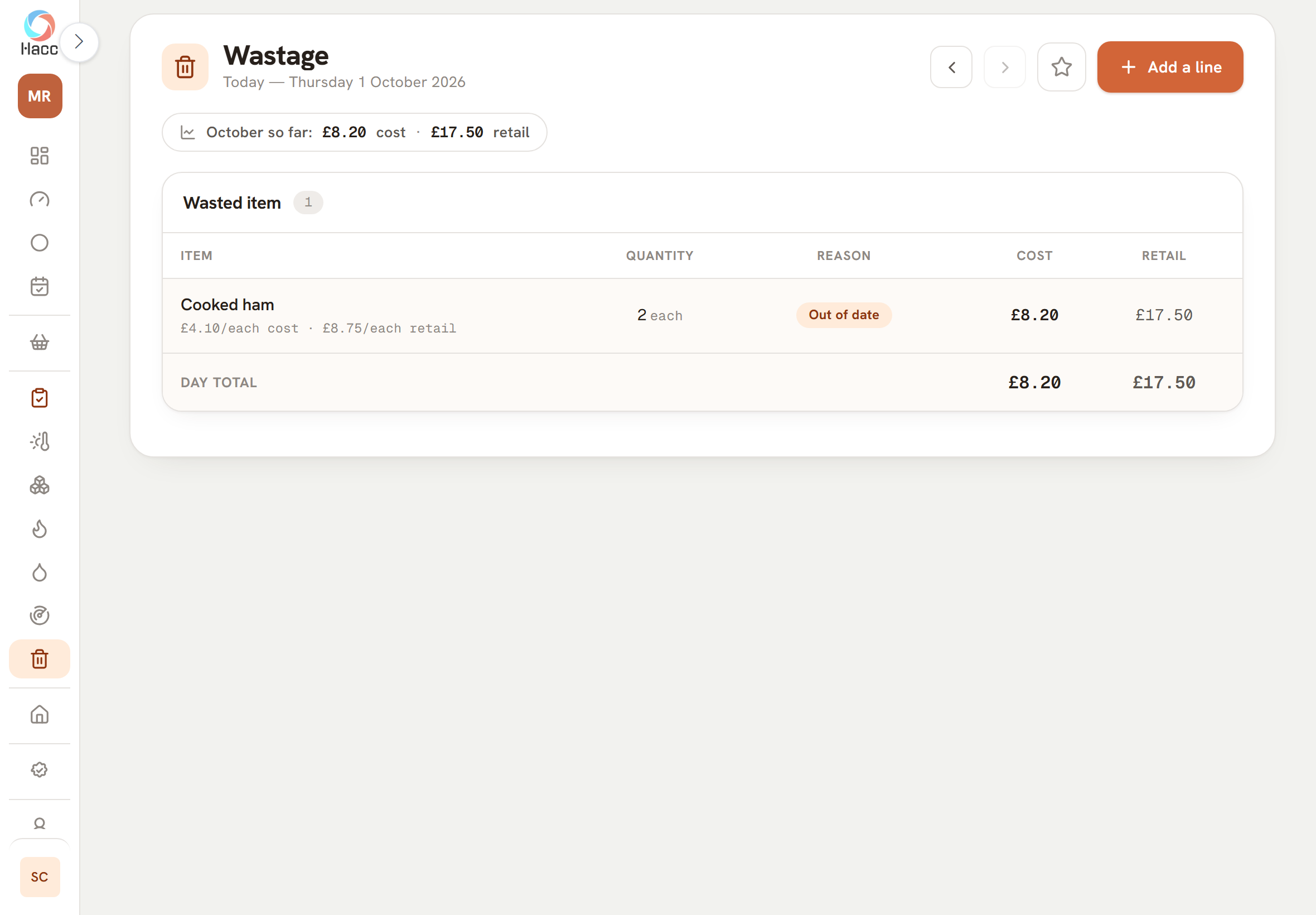Open the thermometer temperature icon

tap(40, 441)
